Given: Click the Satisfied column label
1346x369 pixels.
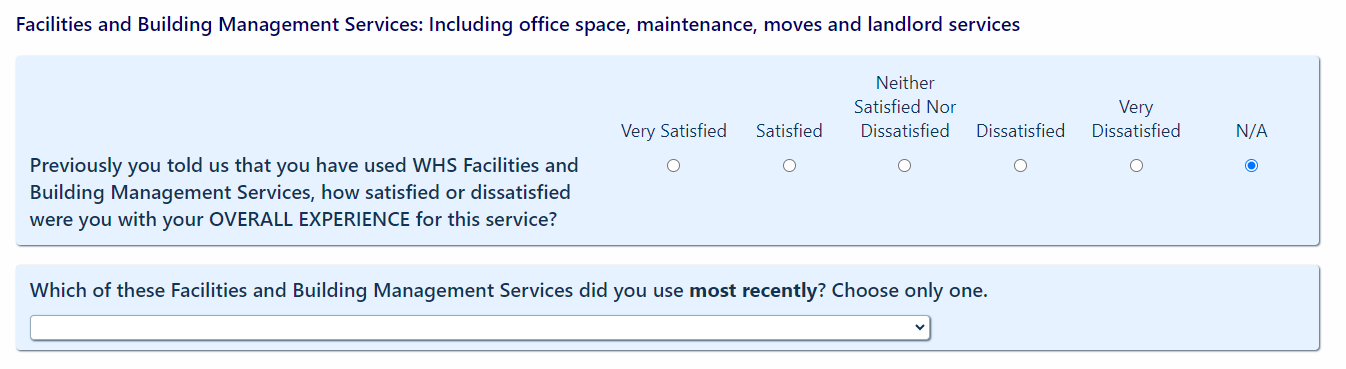Looking at the screenshot, I should tap(789, 131).
